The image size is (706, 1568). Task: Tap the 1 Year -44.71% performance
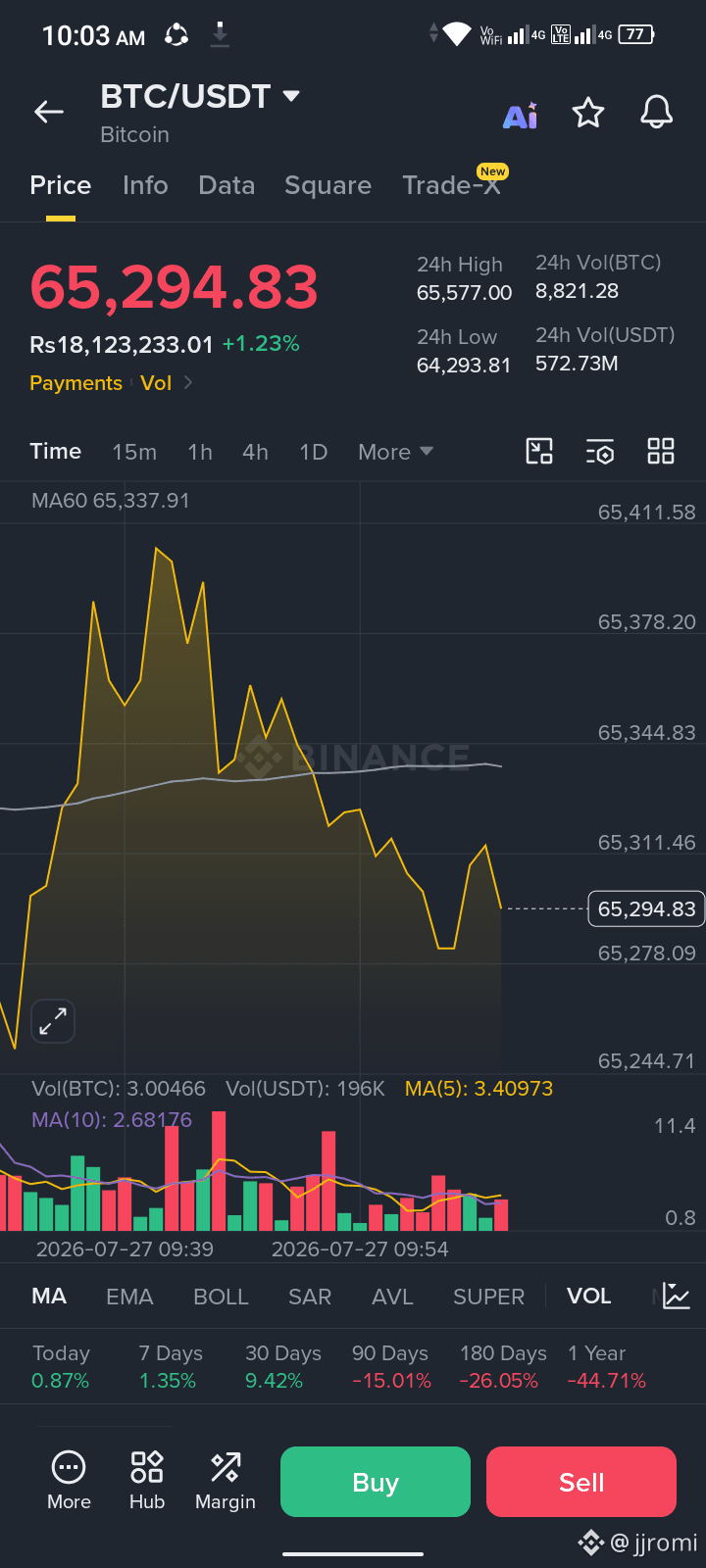(x=606, y=1367)
